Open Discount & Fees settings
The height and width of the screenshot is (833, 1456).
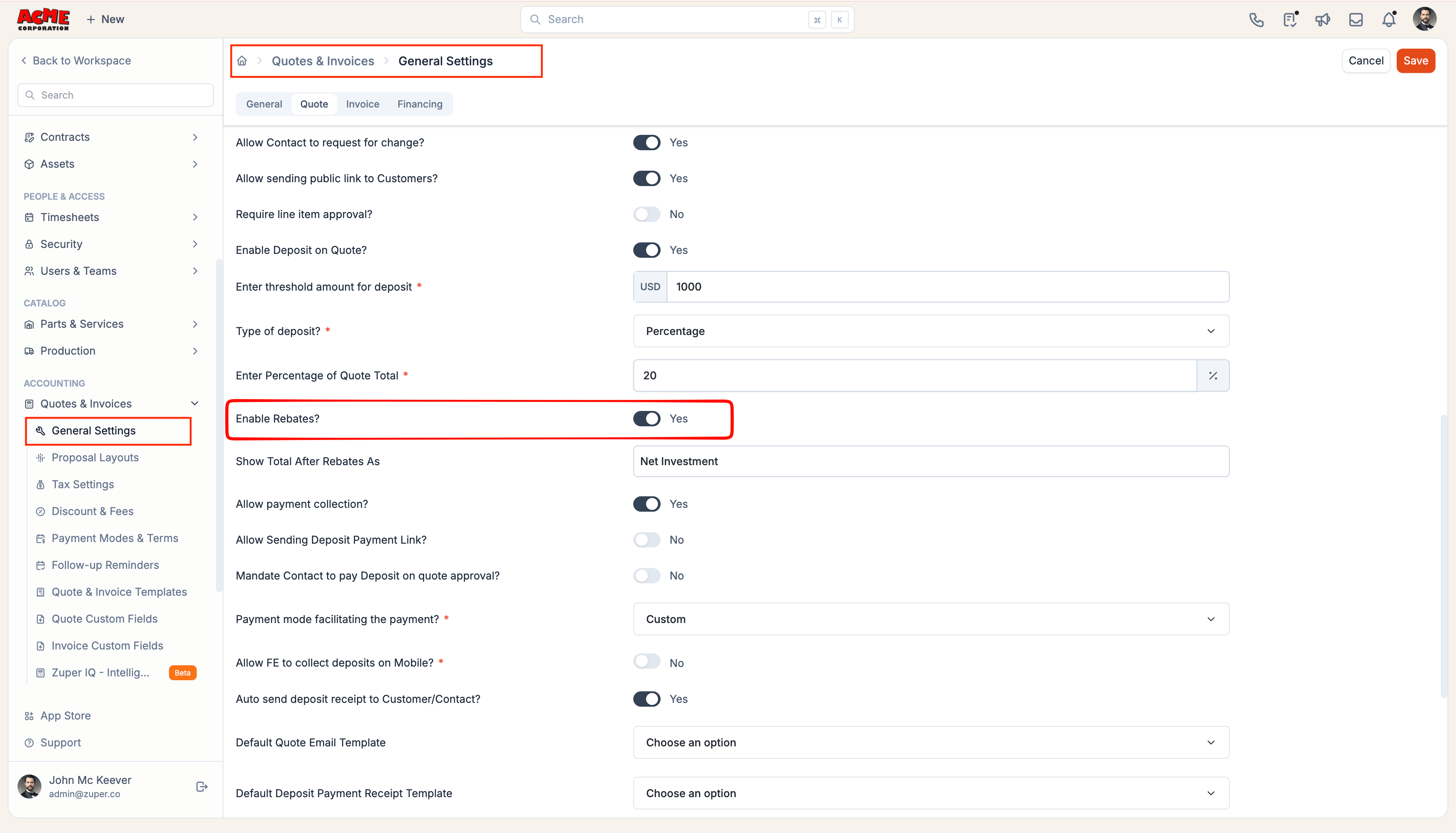[x=93, y=511]
